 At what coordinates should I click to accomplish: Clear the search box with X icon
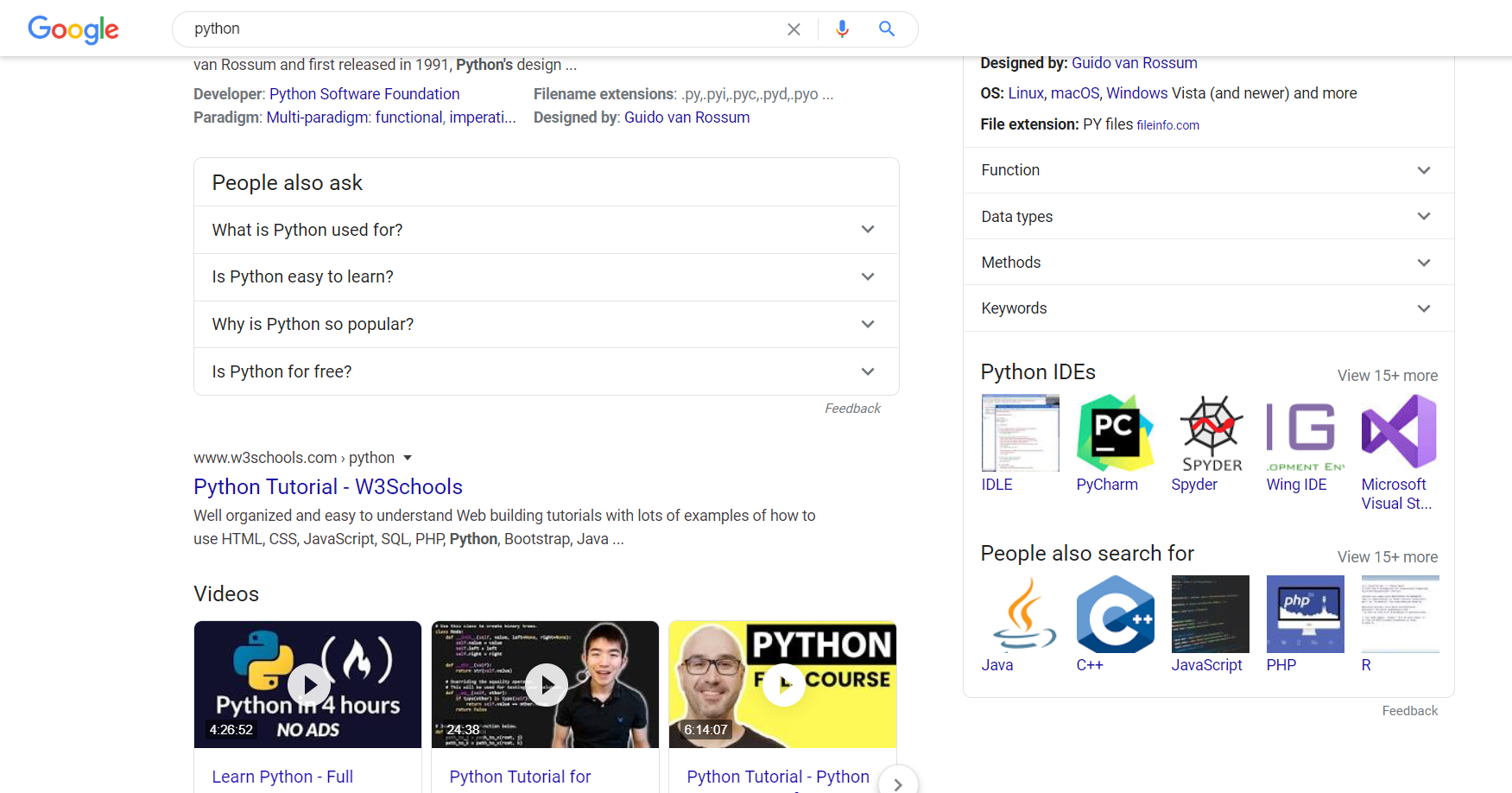pyautogui.click(x=794, y=29)
